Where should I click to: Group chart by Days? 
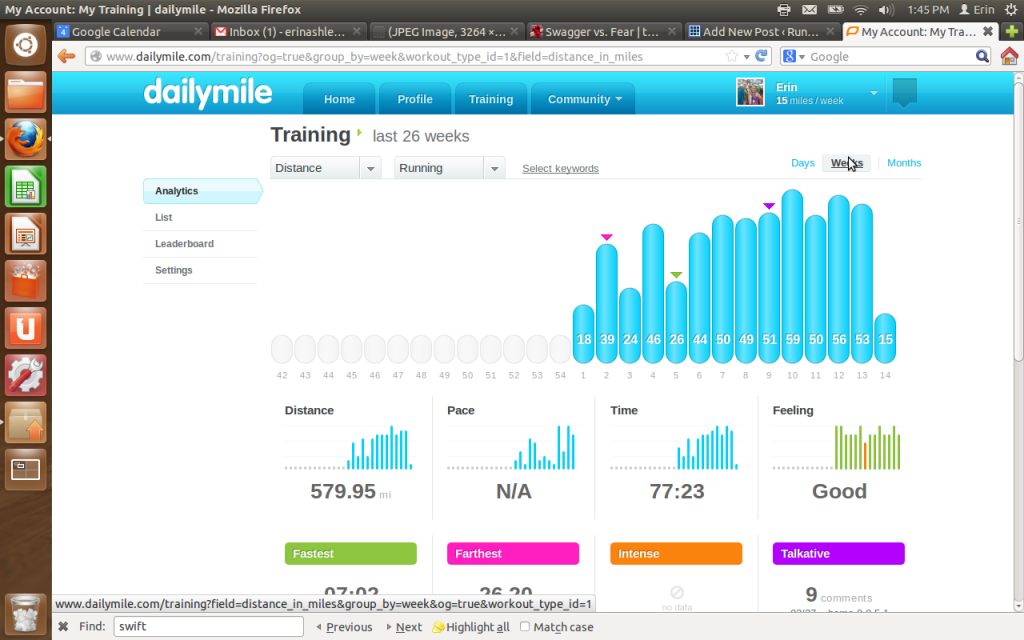pyautogui.click(x=803, y=163)
